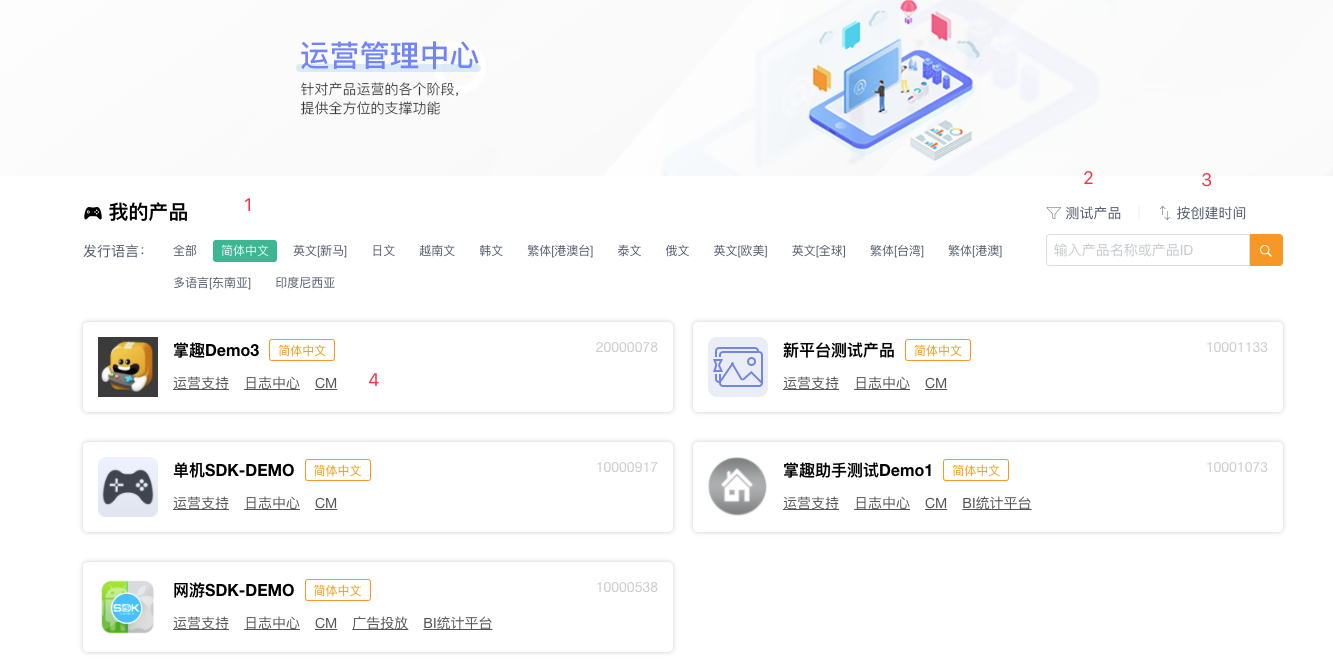Click the 掌趣Demo3 product icon
The image size is (1333, 664).
point(128,367)
